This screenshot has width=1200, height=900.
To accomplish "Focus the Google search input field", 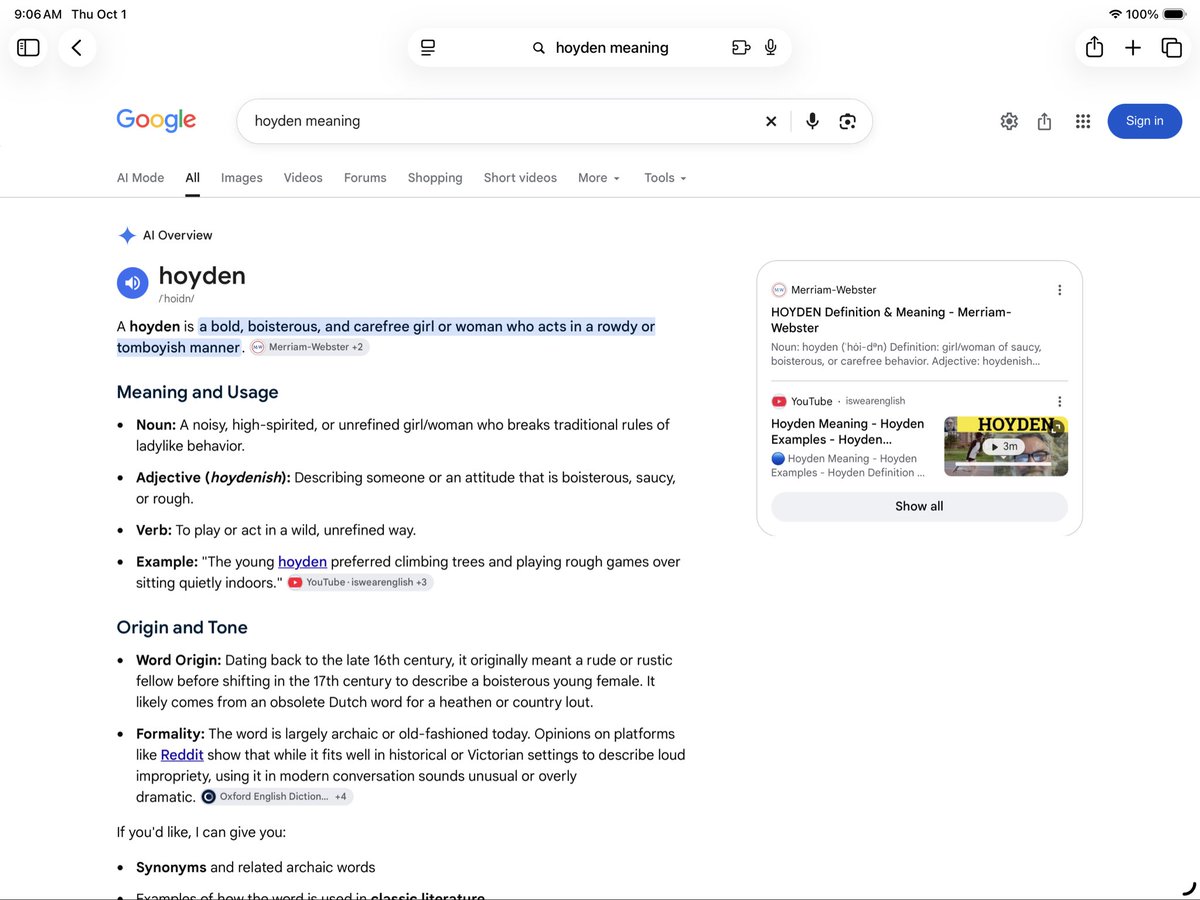I will point(505,121).
